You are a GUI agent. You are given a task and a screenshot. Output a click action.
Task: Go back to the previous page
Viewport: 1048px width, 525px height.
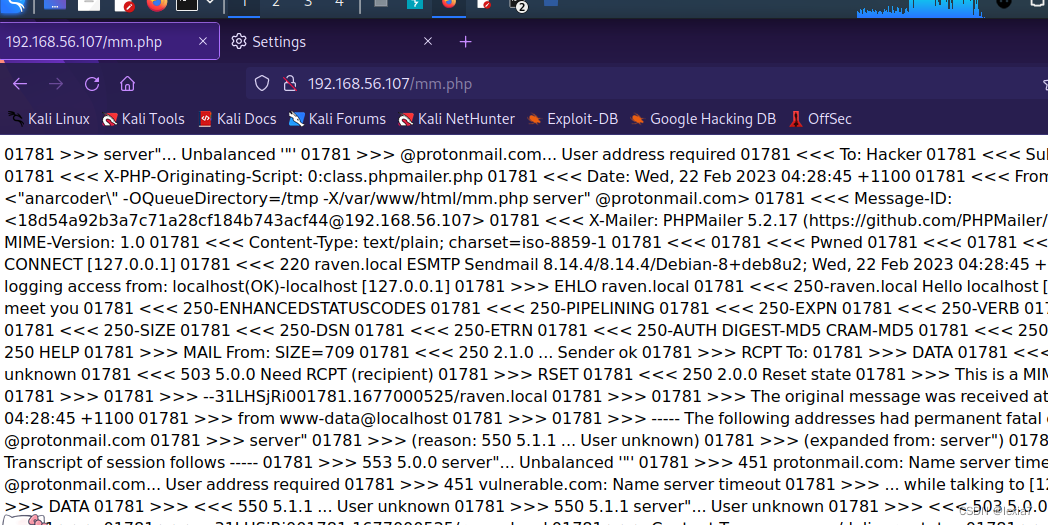click(x=20, y=84)
